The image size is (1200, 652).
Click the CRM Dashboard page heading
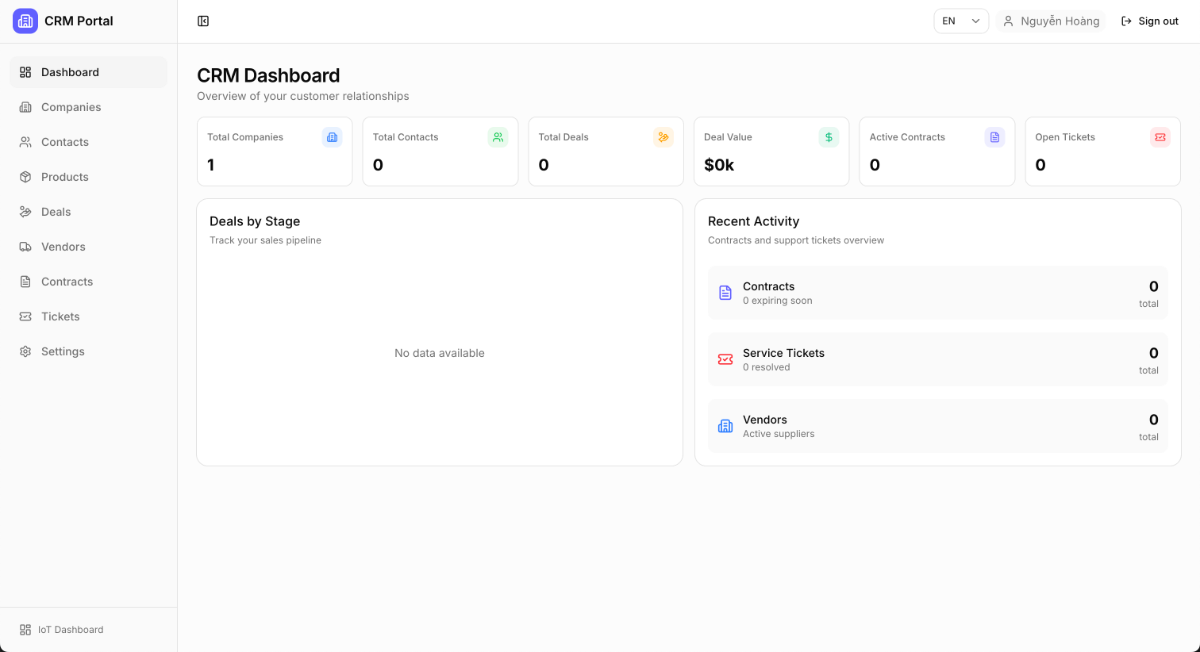point(268,75)
